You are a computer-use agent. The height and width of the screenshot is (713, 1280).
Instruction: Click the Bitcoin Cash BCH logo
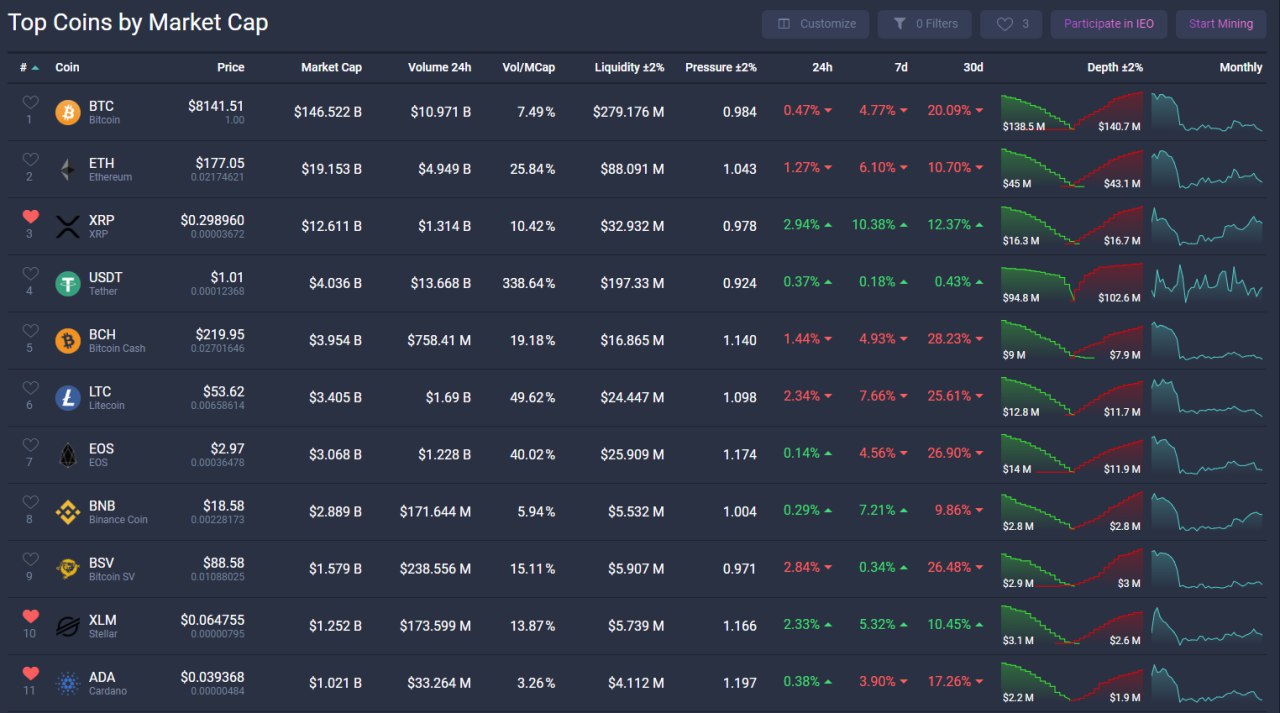(68, 340)
